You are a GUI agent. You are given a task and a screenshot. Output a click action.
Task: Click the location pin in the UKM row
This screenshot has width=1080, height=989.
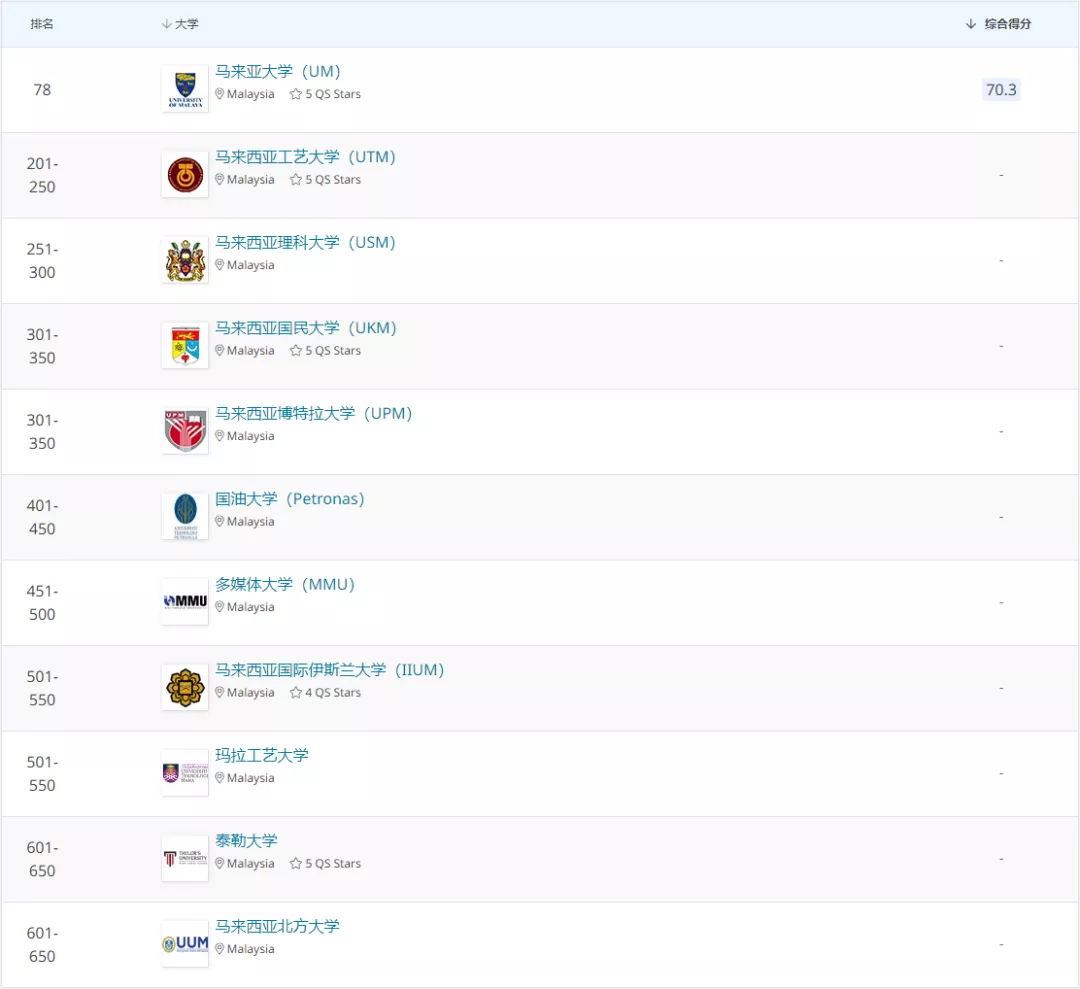(x=220, y=350)
